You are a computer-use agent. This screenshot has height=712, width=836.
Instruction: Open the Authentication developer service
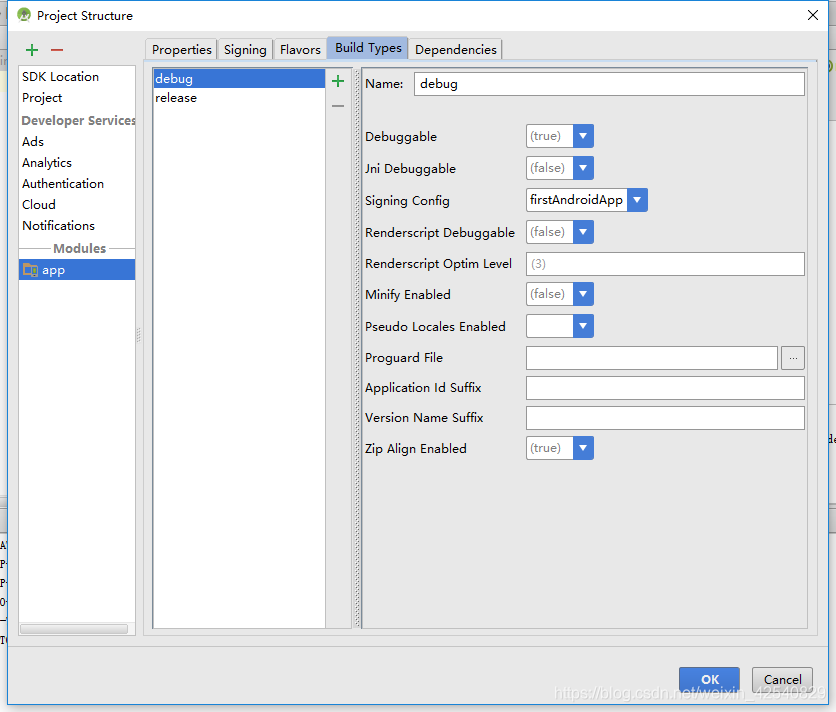pos(77,184)
